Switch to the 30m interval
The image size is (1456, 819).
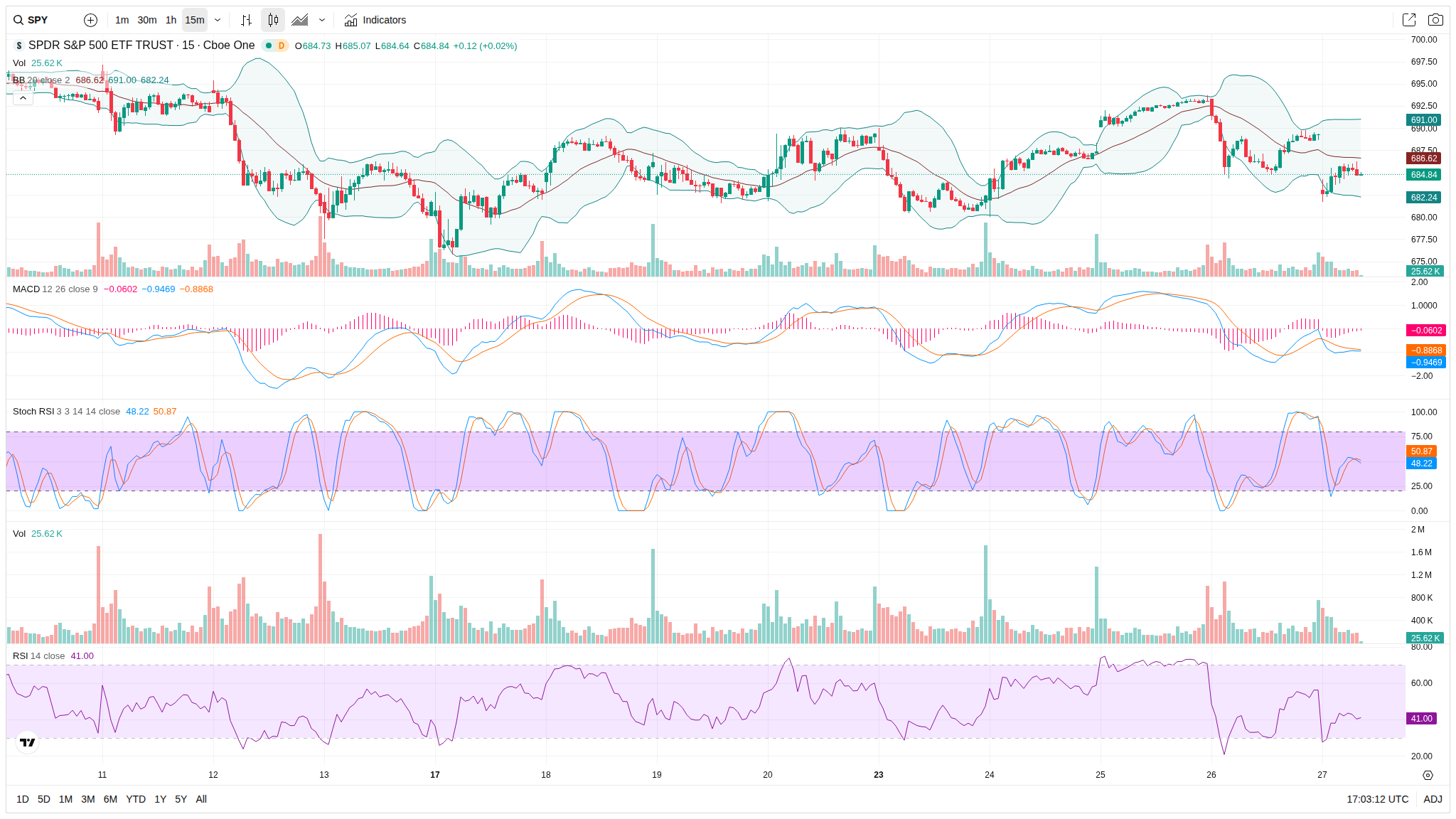(147, 20)
